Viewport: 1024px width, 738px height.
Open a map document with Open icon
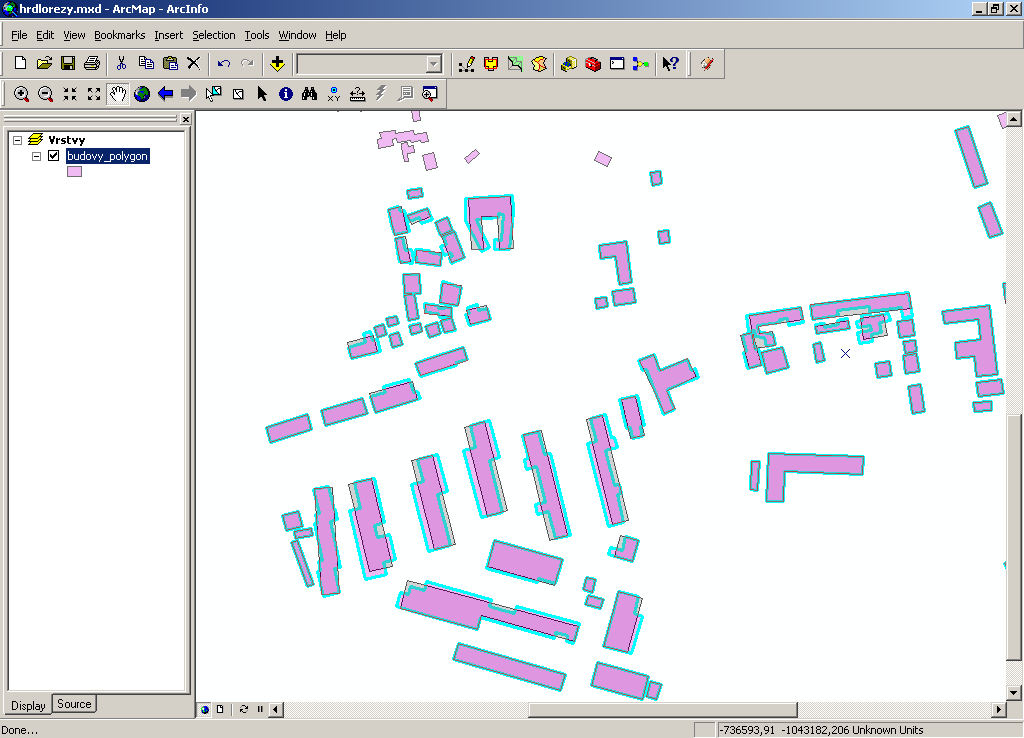(x=44, y=63)
